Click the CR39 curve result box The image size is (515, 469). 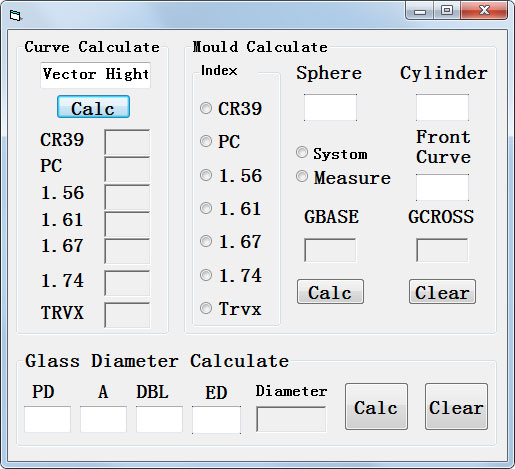point(127,142)
